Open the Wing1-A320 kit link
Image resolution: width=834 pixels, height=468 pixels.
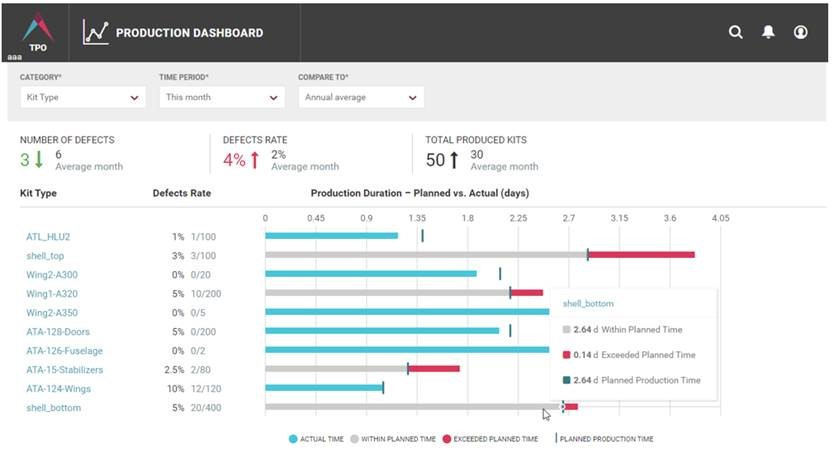52,294
